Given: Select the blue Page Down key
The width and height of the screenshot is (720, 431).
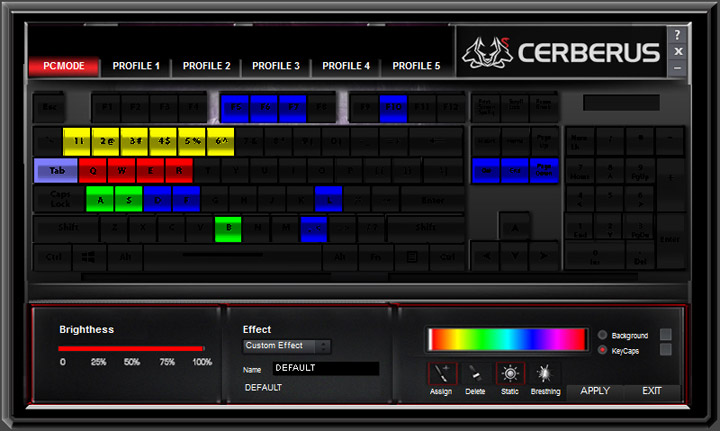Looking at the screenshot, I should tap(544, 170).
